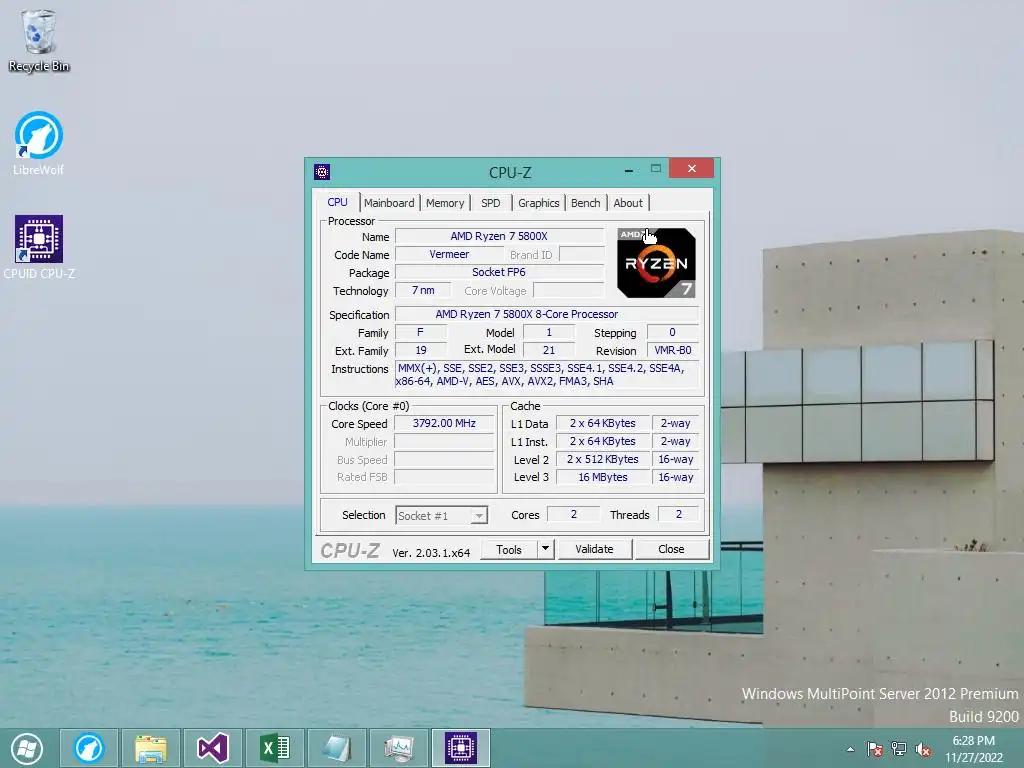1024x768 pixels.
Task: Click the Revision value VMR-B0
Action: click(673, 351)
